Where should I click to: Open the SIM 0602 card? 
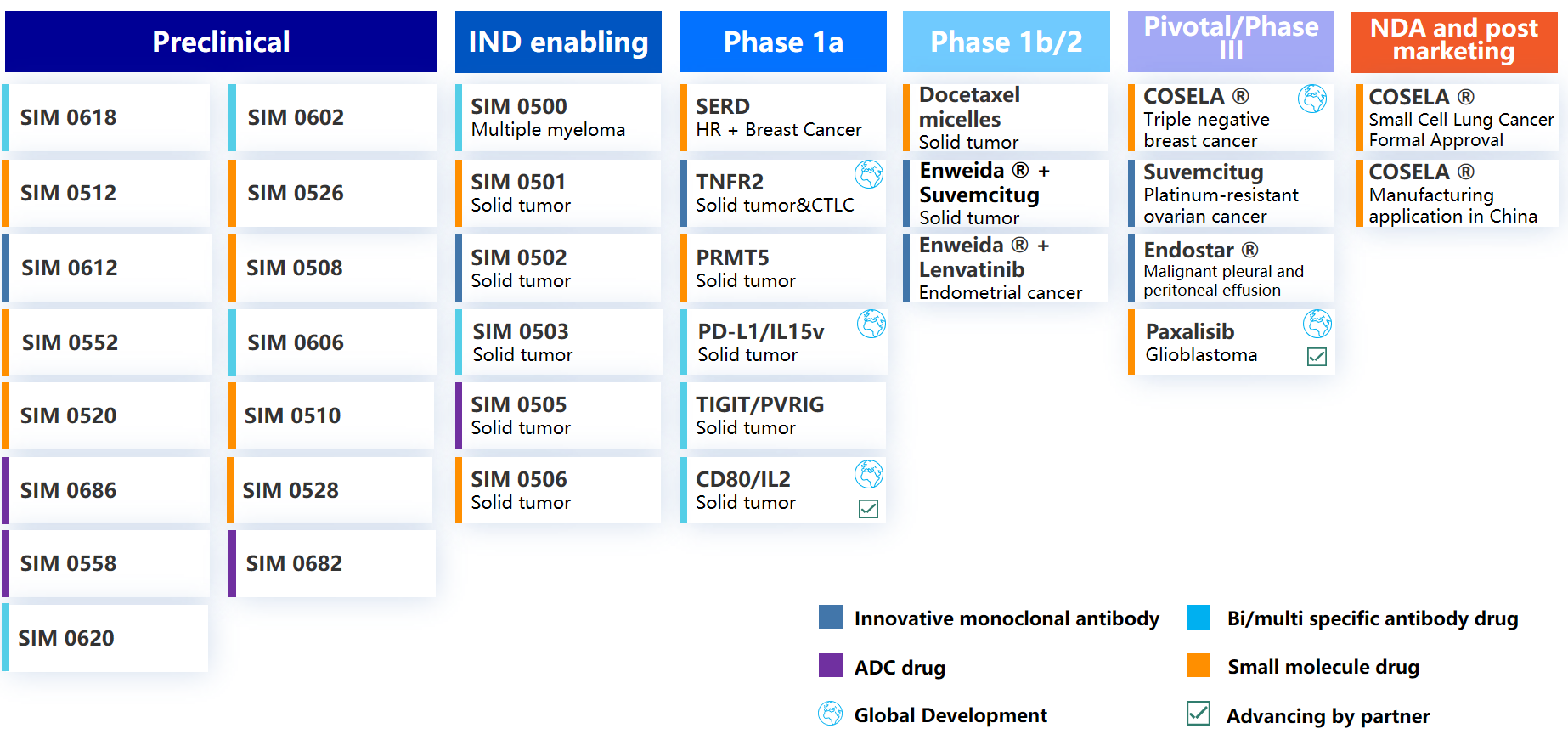coord(333,117)
